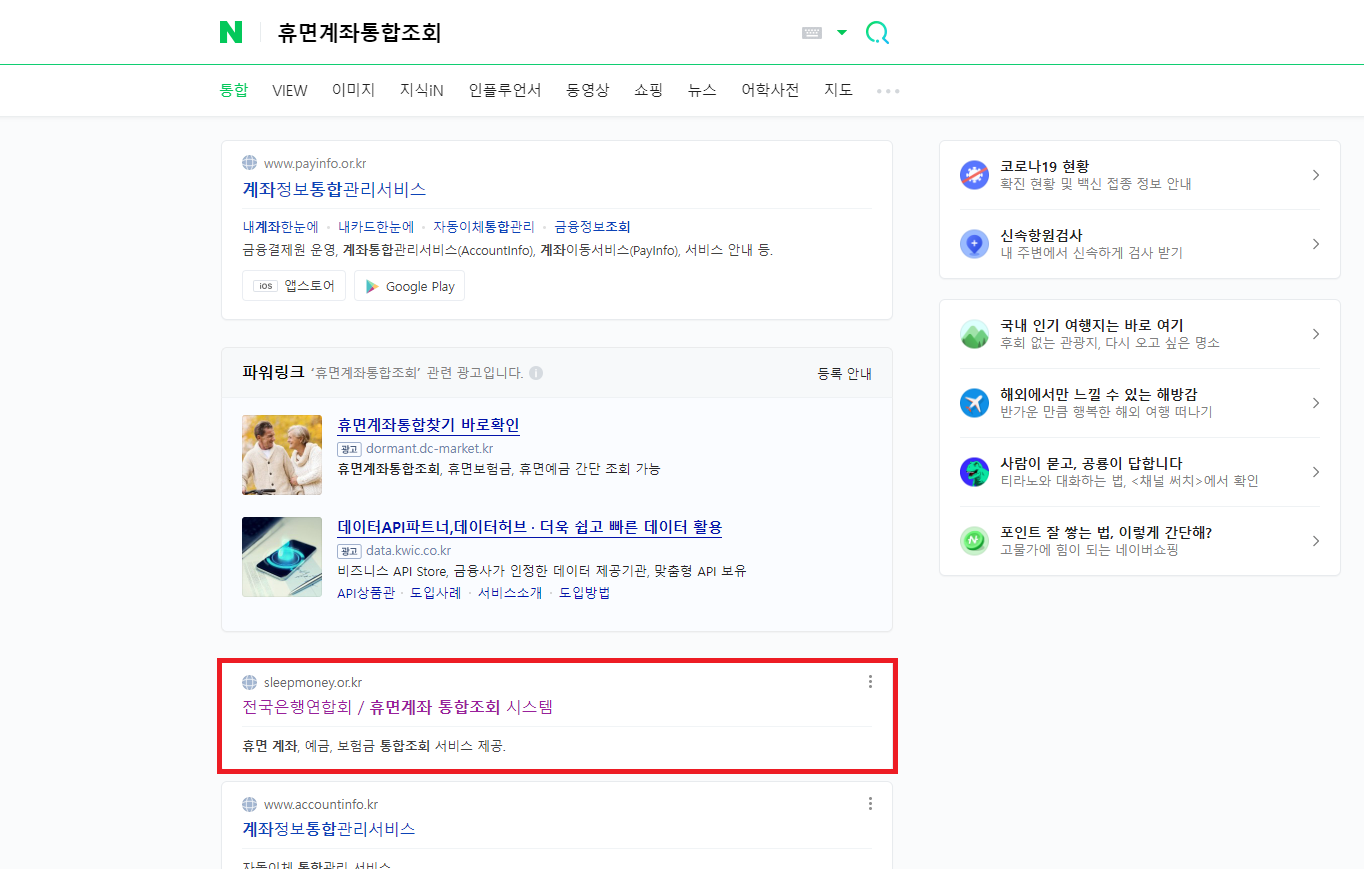
Task: Open the 도입방법 sublink
Action: 584,592
